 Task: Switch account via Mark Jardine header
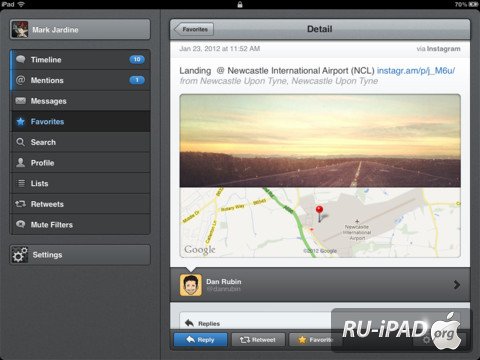click(80, 29)
